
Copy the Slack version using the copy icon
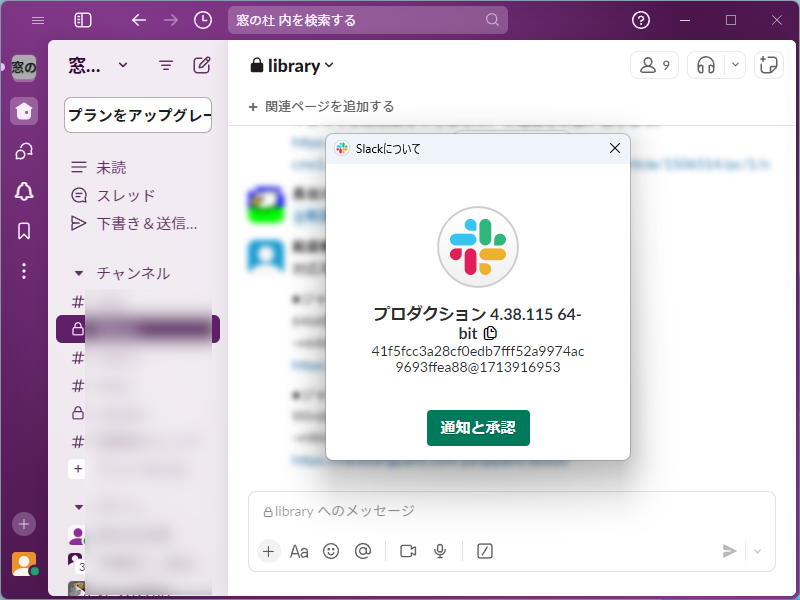tap(489, 333)
